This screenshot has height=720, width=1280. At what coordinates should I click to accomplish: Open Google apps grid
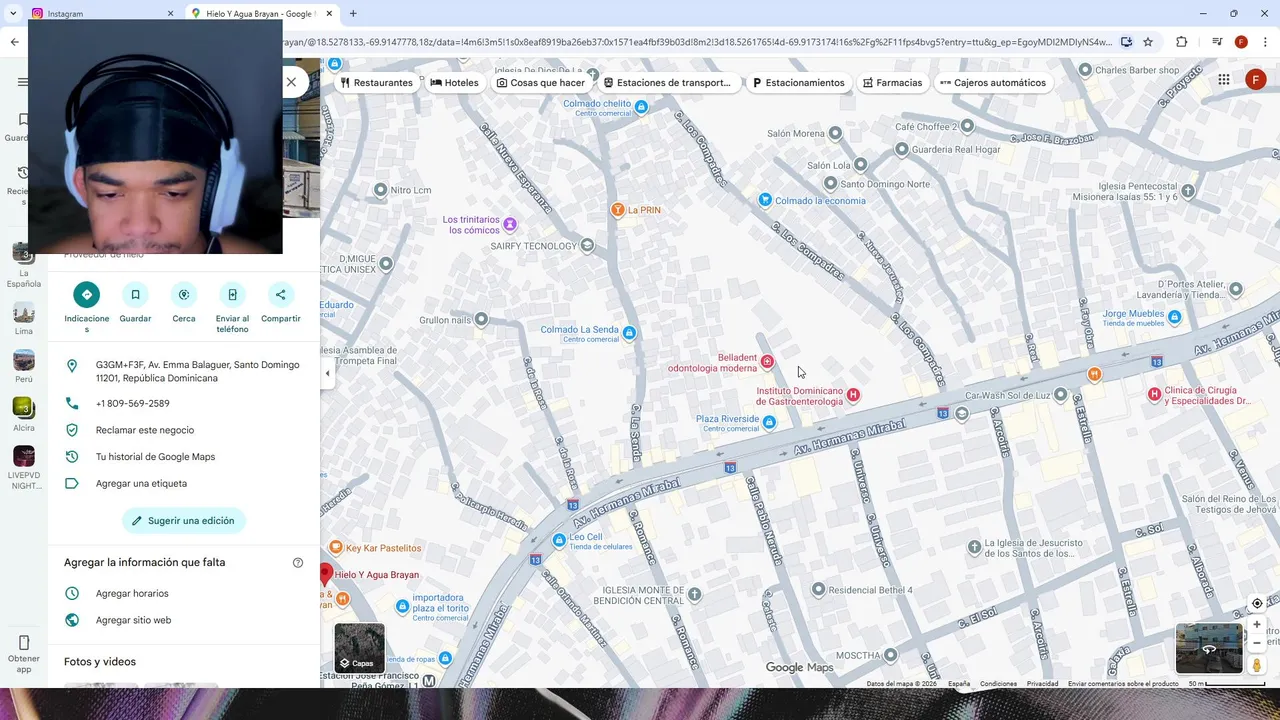point(1224,80)
